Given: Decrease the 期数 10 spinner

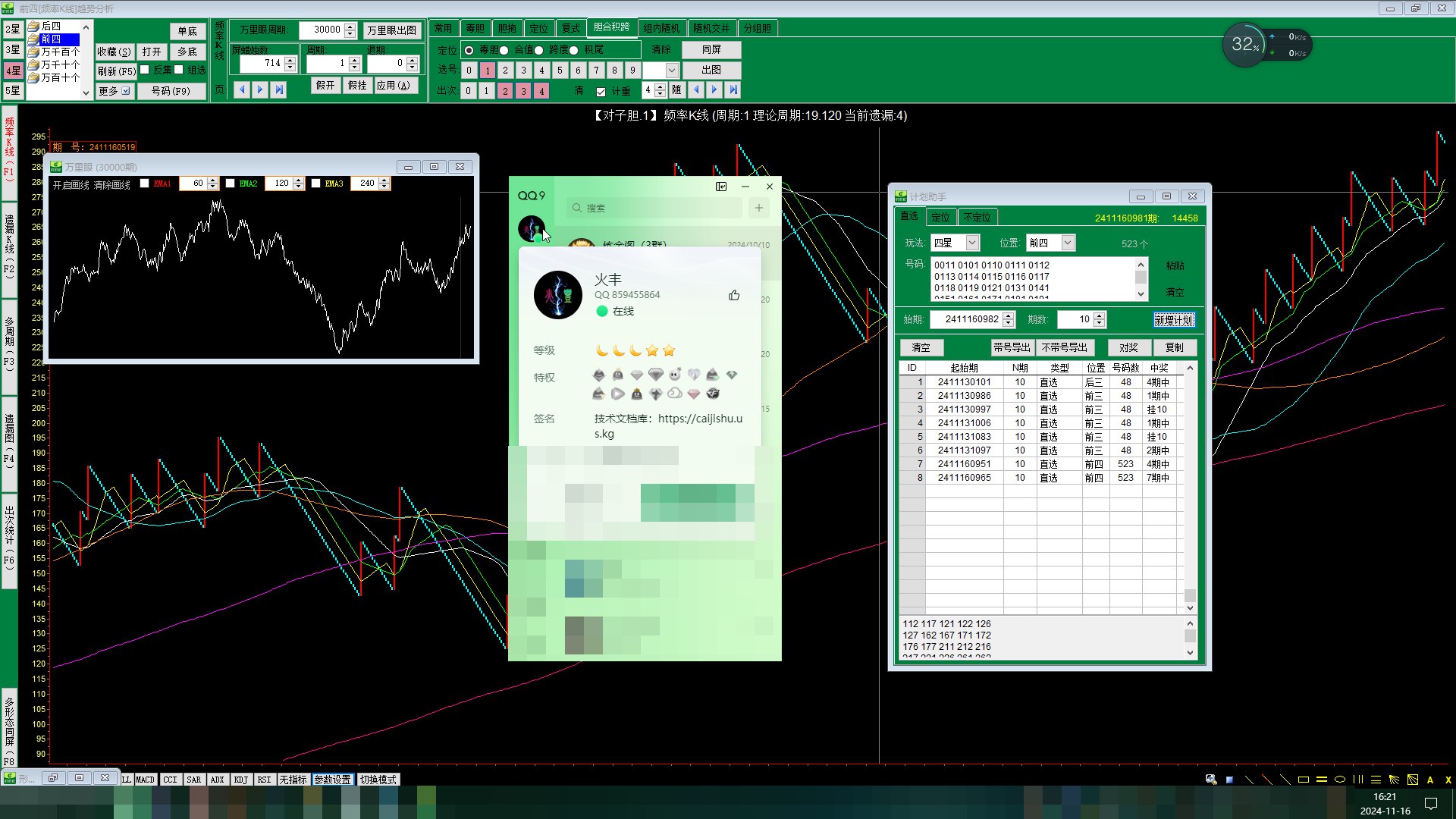Looking at the screenshot, I should click(x=1100, y=324).
